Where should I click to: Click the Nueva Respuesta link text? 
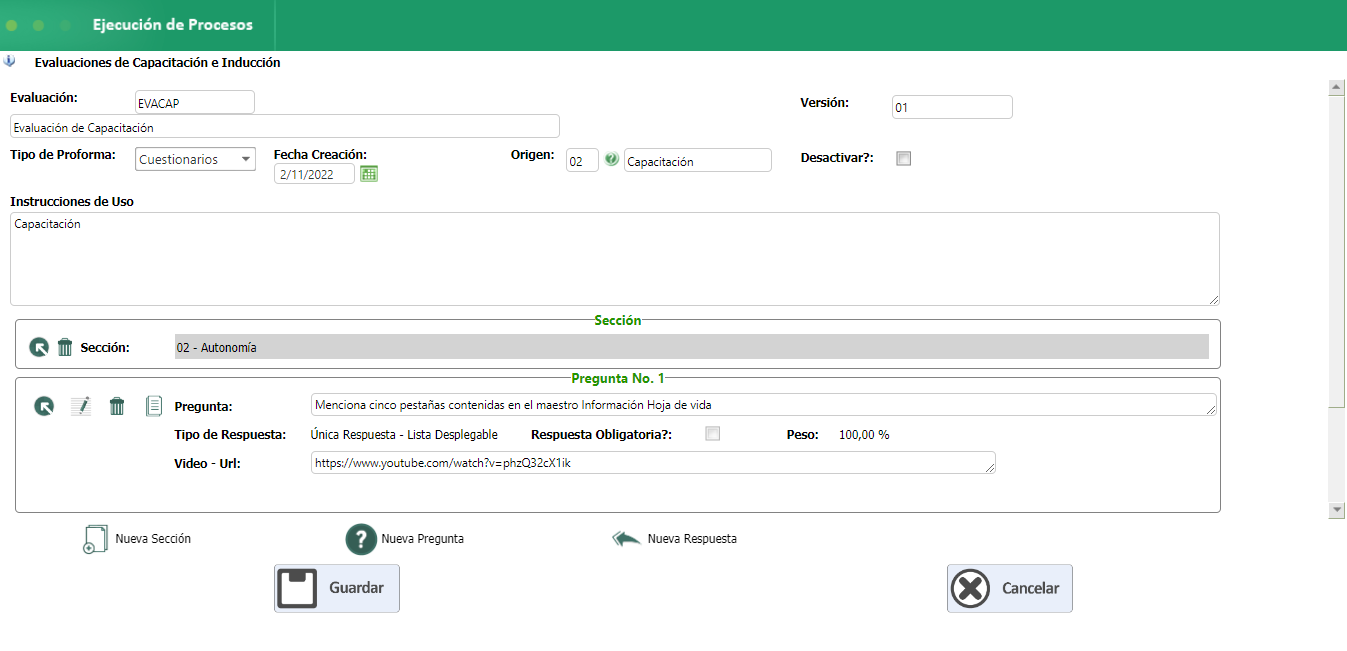[692, 539]
